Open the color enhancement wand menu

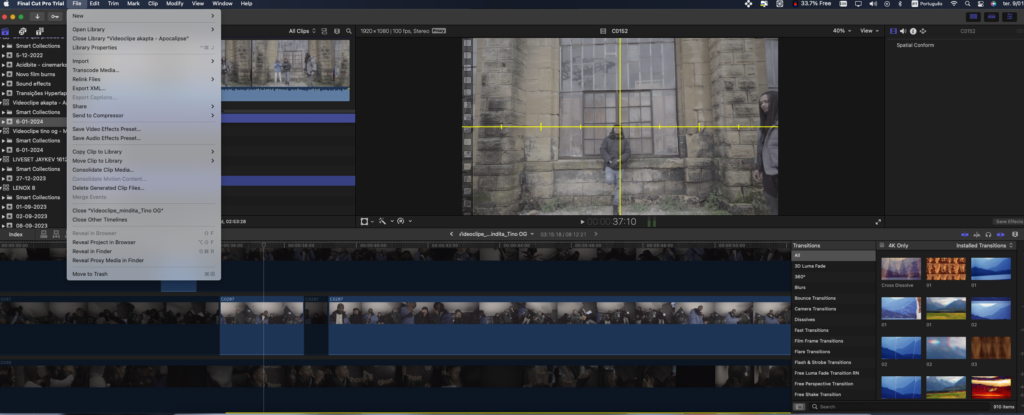tap(385, 222)
